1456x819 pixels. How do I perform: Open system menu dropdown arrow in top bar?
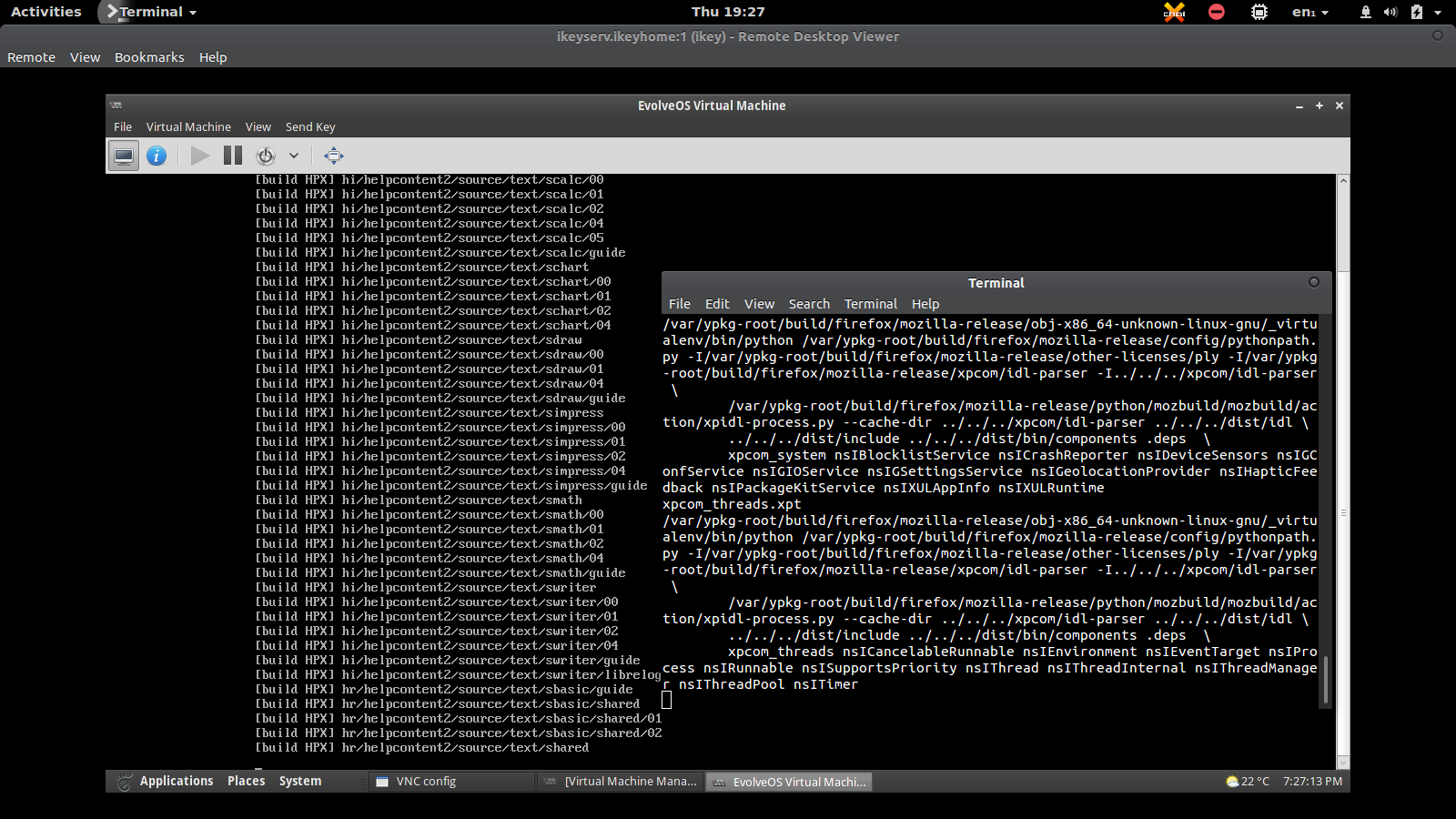(1438, 13)
